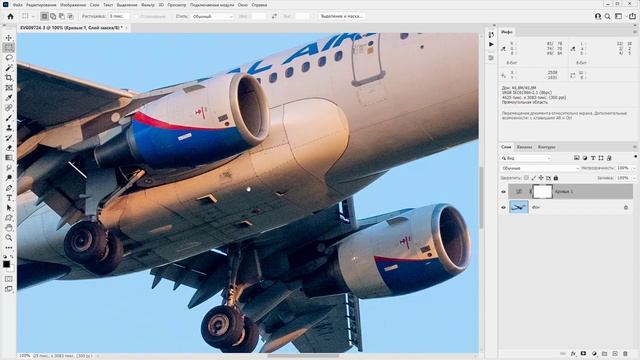Select the Dodge tool
The width and height of the screenshot is (640, 360).
(x=9, y=178)
